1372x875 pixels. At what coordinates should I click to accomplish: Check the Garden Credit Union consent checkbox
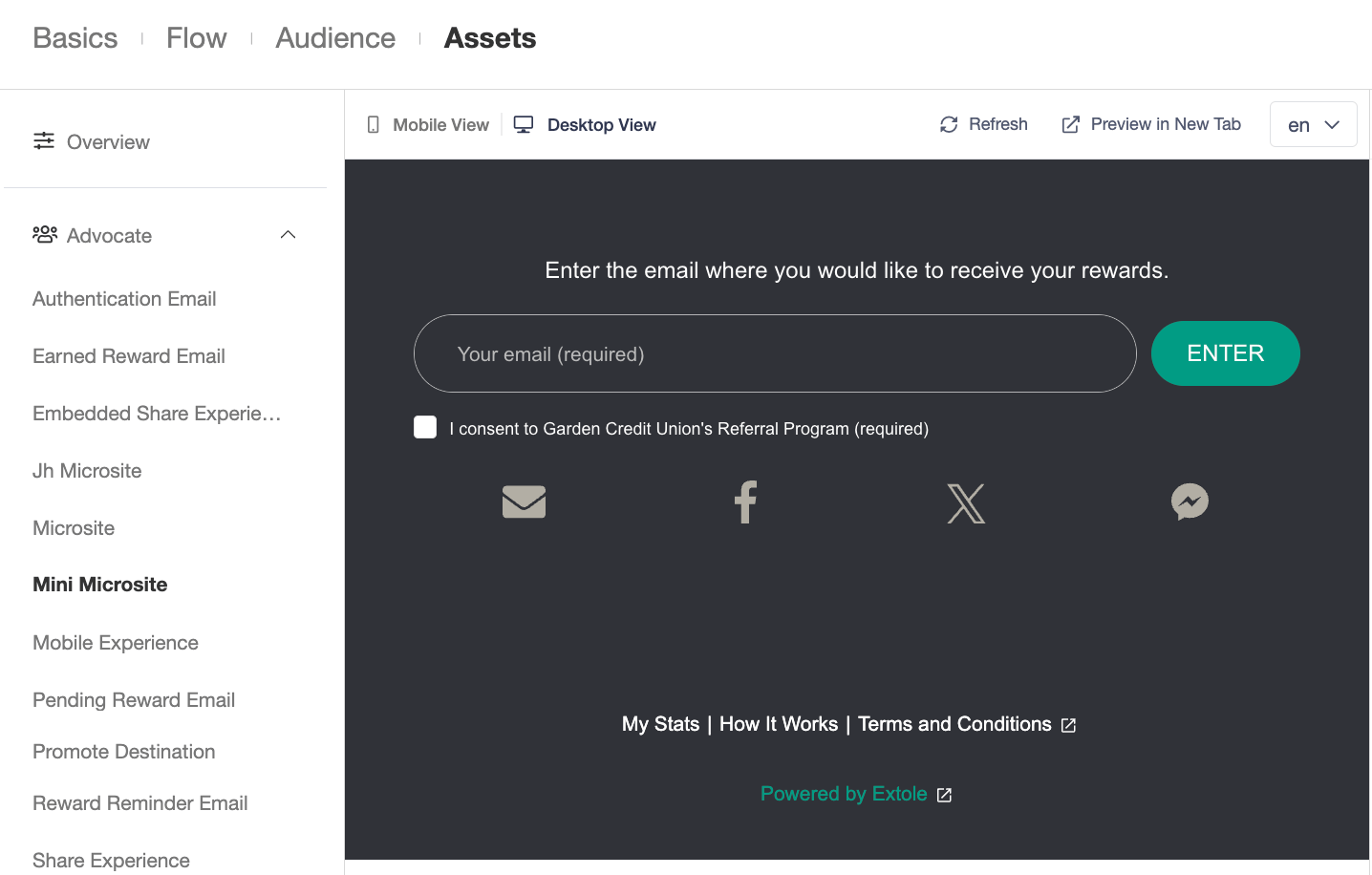tap(425, 427)
